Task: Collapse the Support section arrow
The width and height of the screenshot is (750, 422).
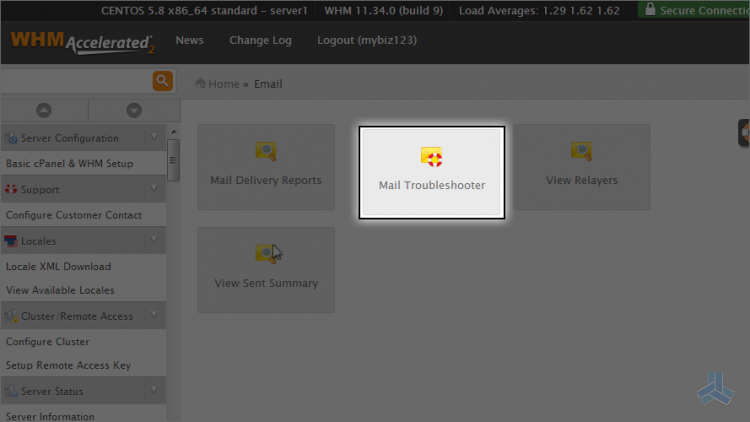Action: (154, 189)
